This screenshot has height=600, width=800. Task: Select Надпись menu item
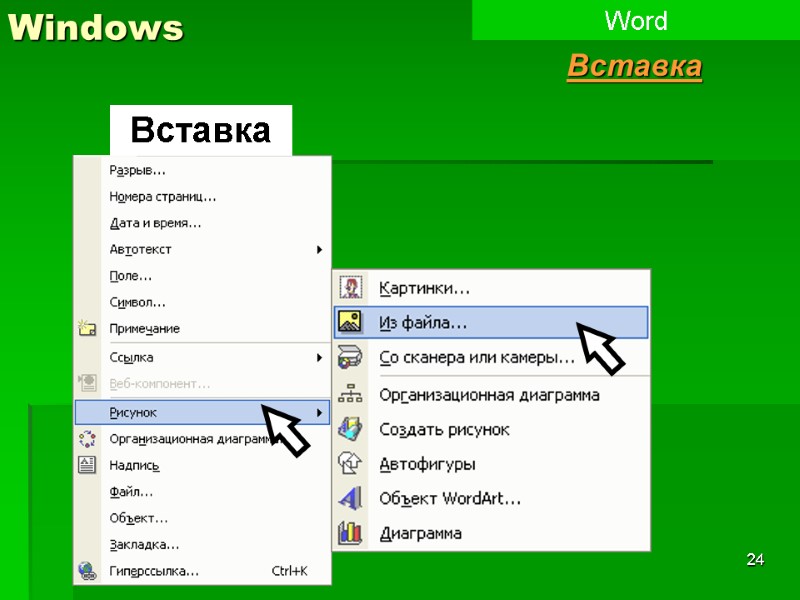tap(203, 465)
